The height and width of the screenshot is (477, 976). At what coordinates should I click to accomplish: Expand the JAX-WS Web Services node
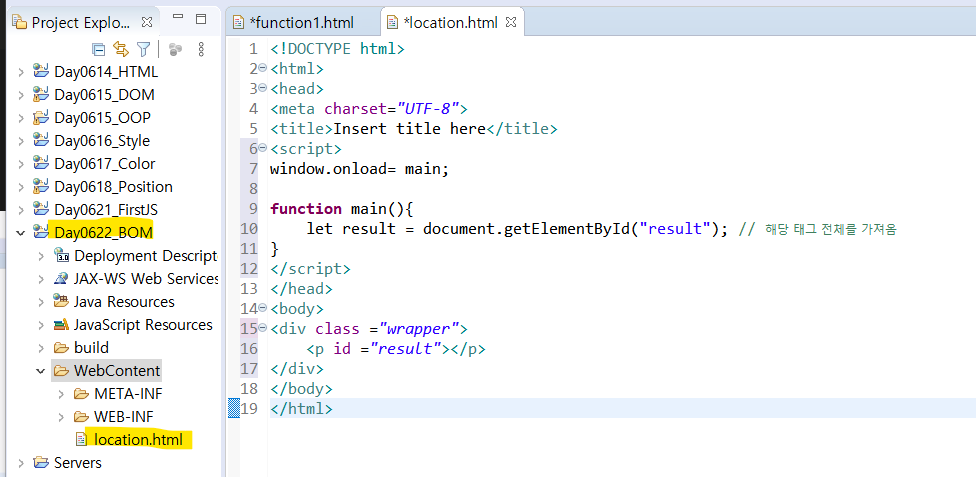41,279
